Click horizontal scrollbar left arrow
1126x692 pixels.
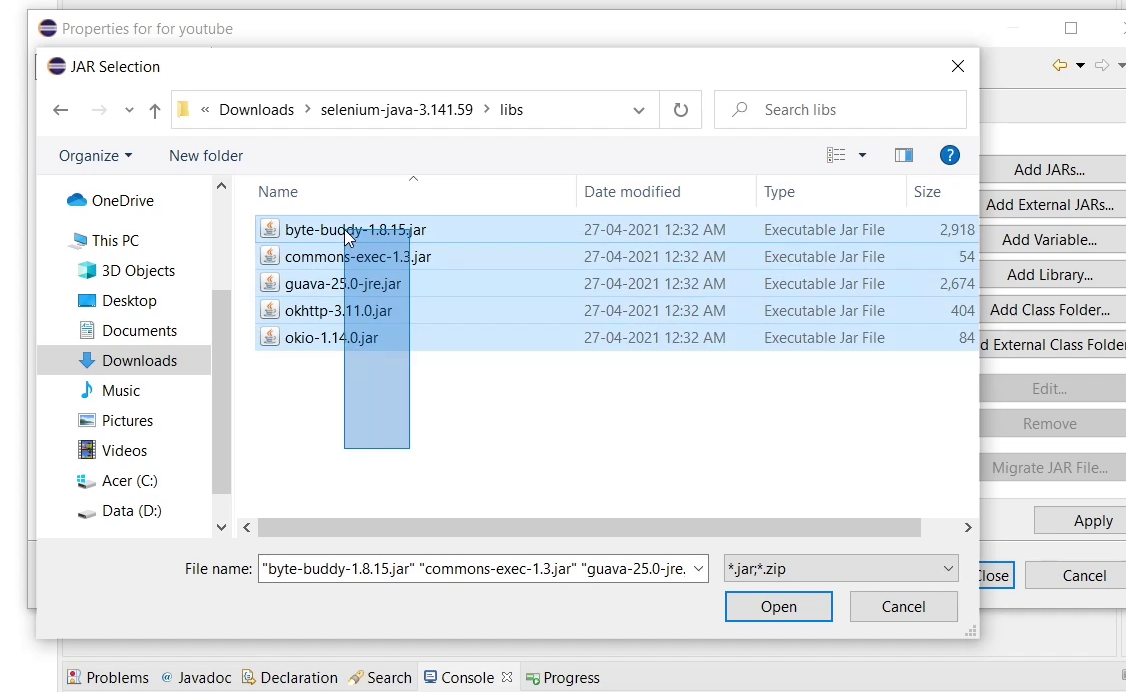(x=246, y=528)
